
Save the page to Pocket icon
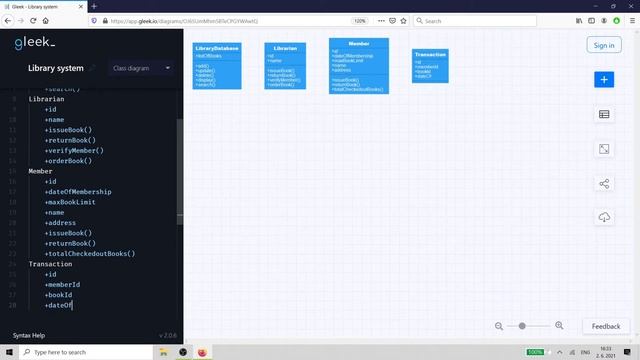pyautogui.click(x=392, y=21)
